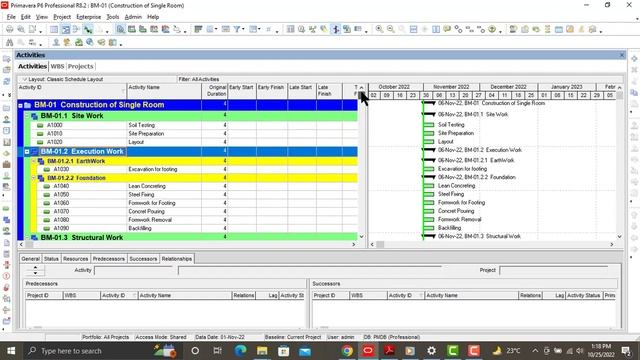Collapse the BM-01 Construction of Single Room node
Image resolution: width=640 pixels, height=360 pixels.
point(20,105)
